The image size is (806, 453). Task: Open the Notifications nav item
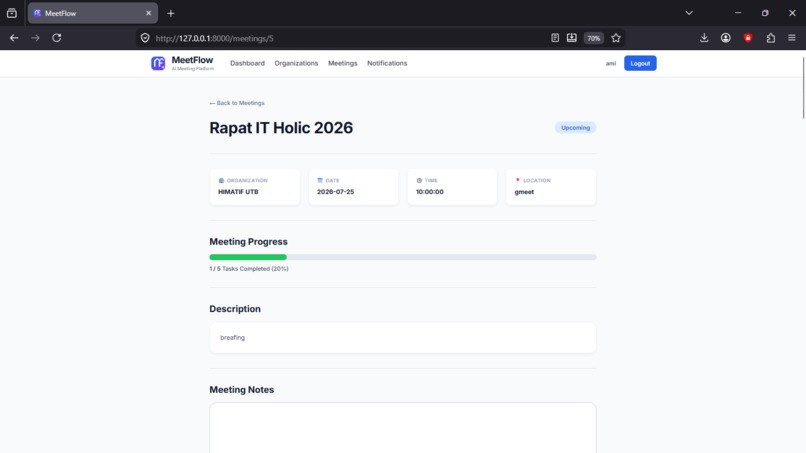click(387, 63)
